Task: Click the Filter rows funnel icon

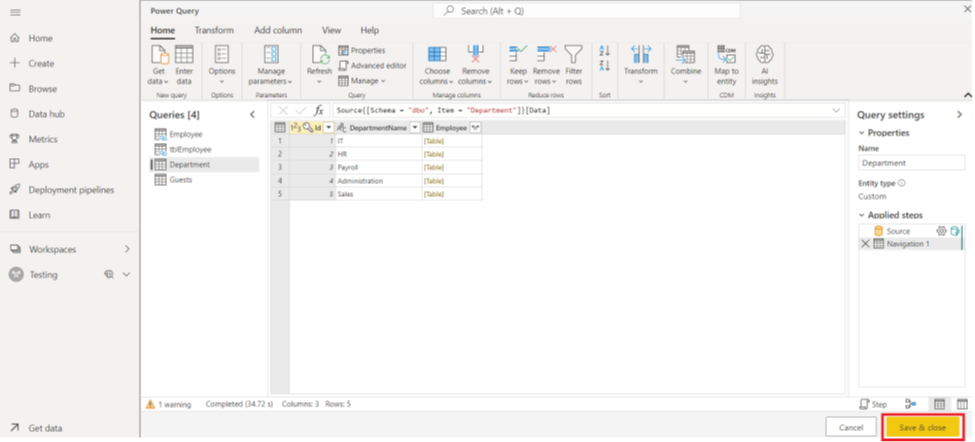Action: click(573, 55)
